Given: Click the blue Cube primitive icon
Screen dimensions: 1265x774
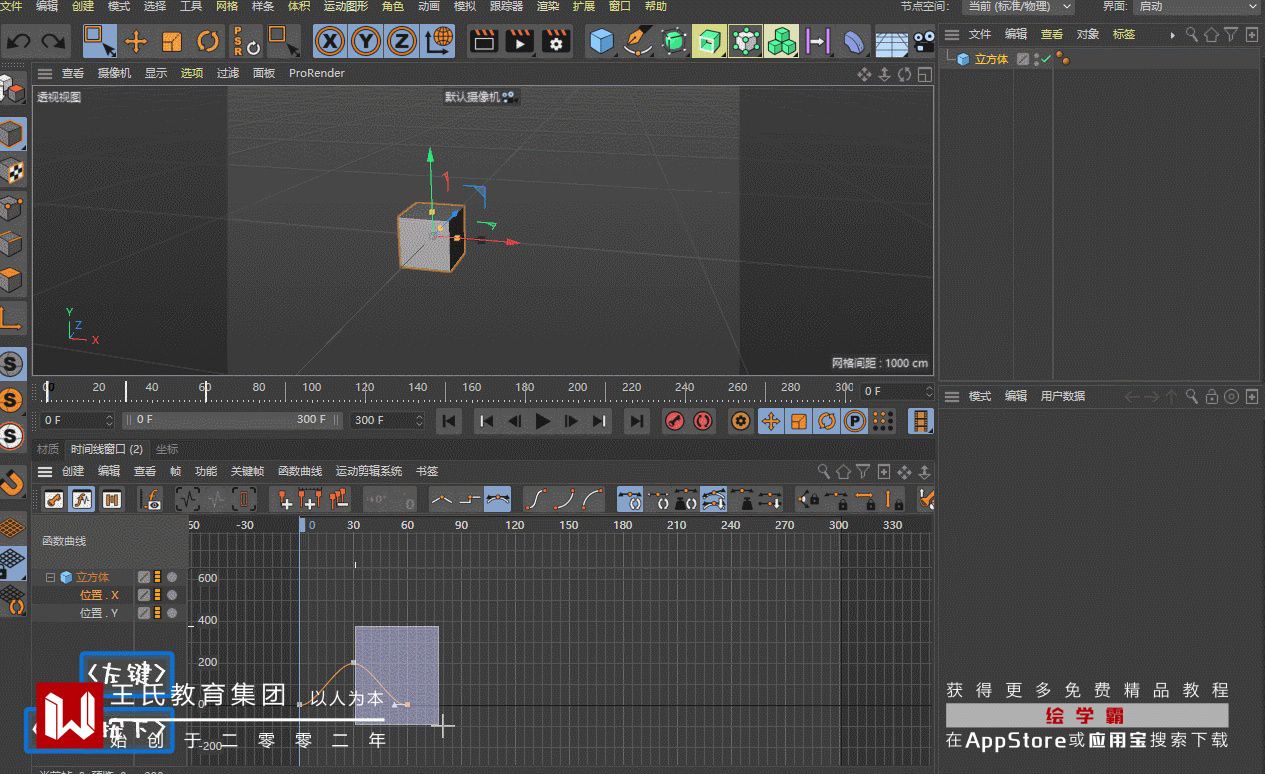Looking at the screenshot, I should pos(601,42).
